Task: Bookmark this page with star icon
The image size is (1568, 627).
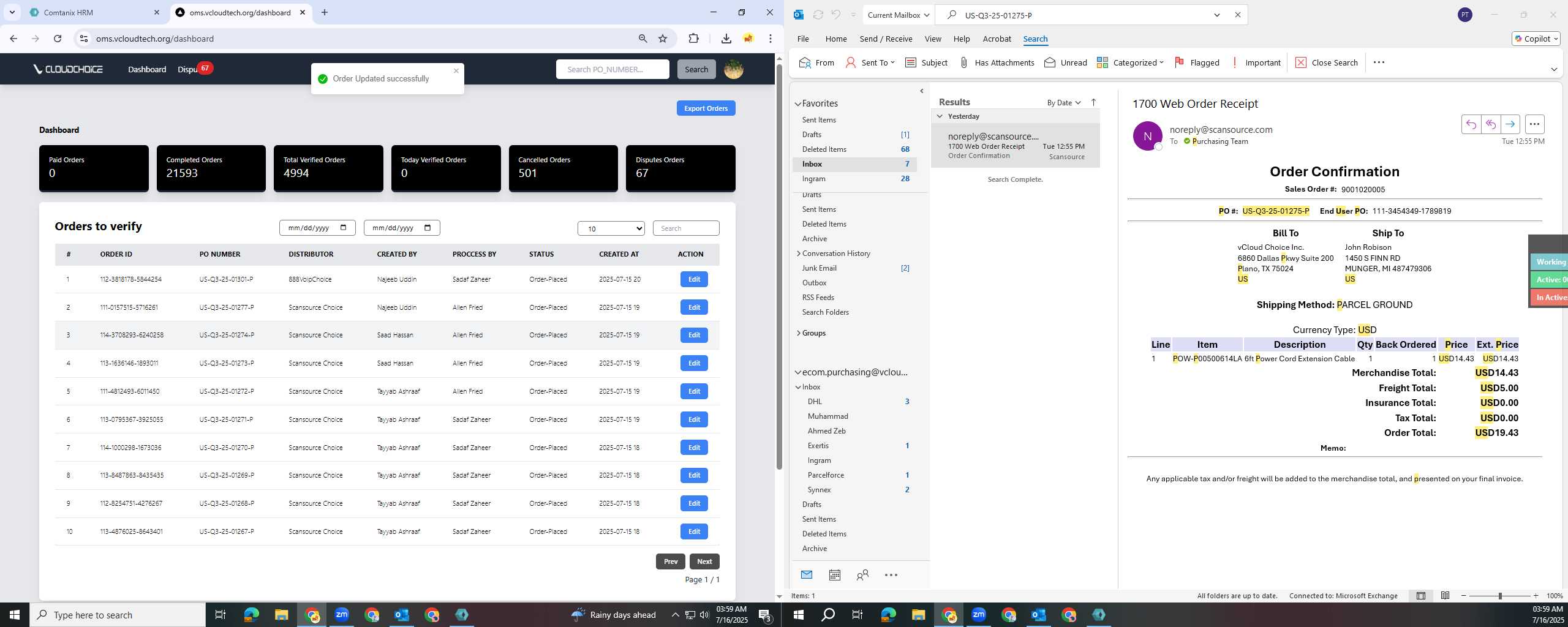Action: click(x=663, y=39)
